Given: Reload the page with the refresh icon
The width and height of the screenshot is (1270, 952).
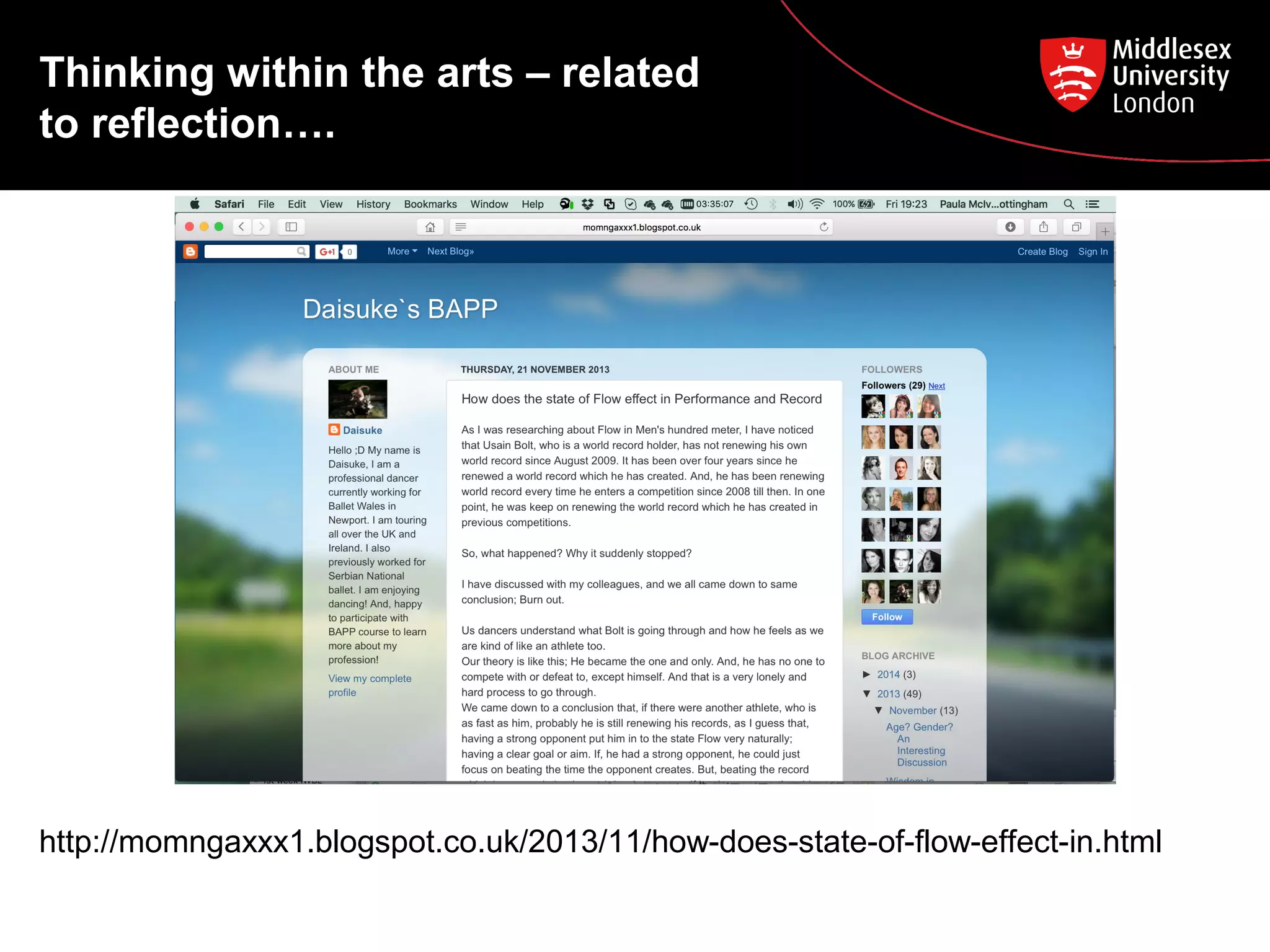Looking at the screenshot, I should tap(824, 227).
